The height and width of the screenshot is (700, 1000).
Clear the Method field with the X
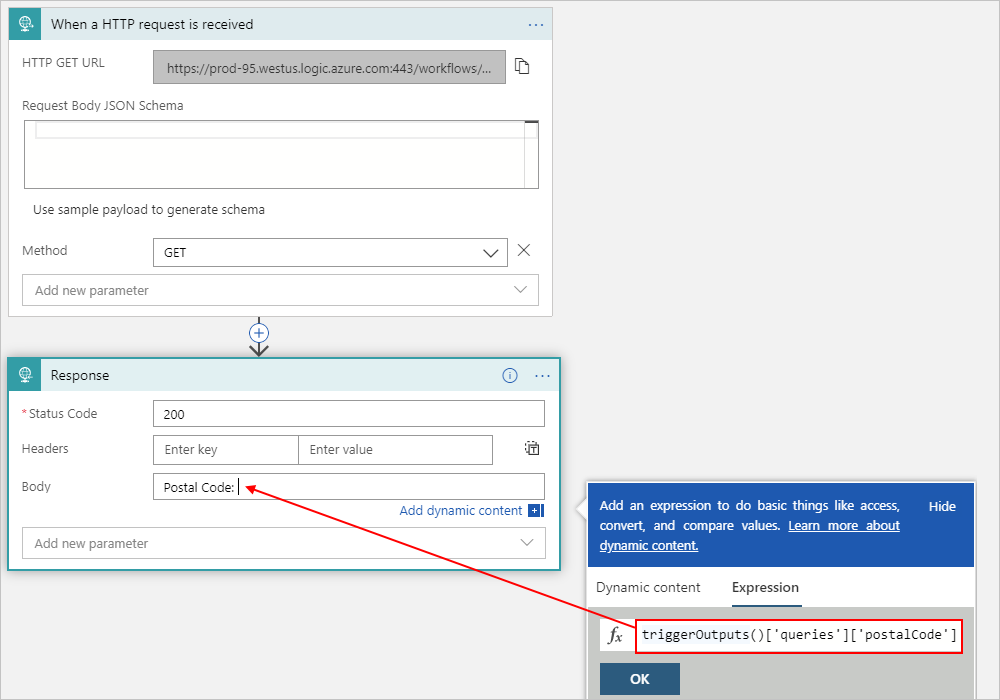(523, 251)
